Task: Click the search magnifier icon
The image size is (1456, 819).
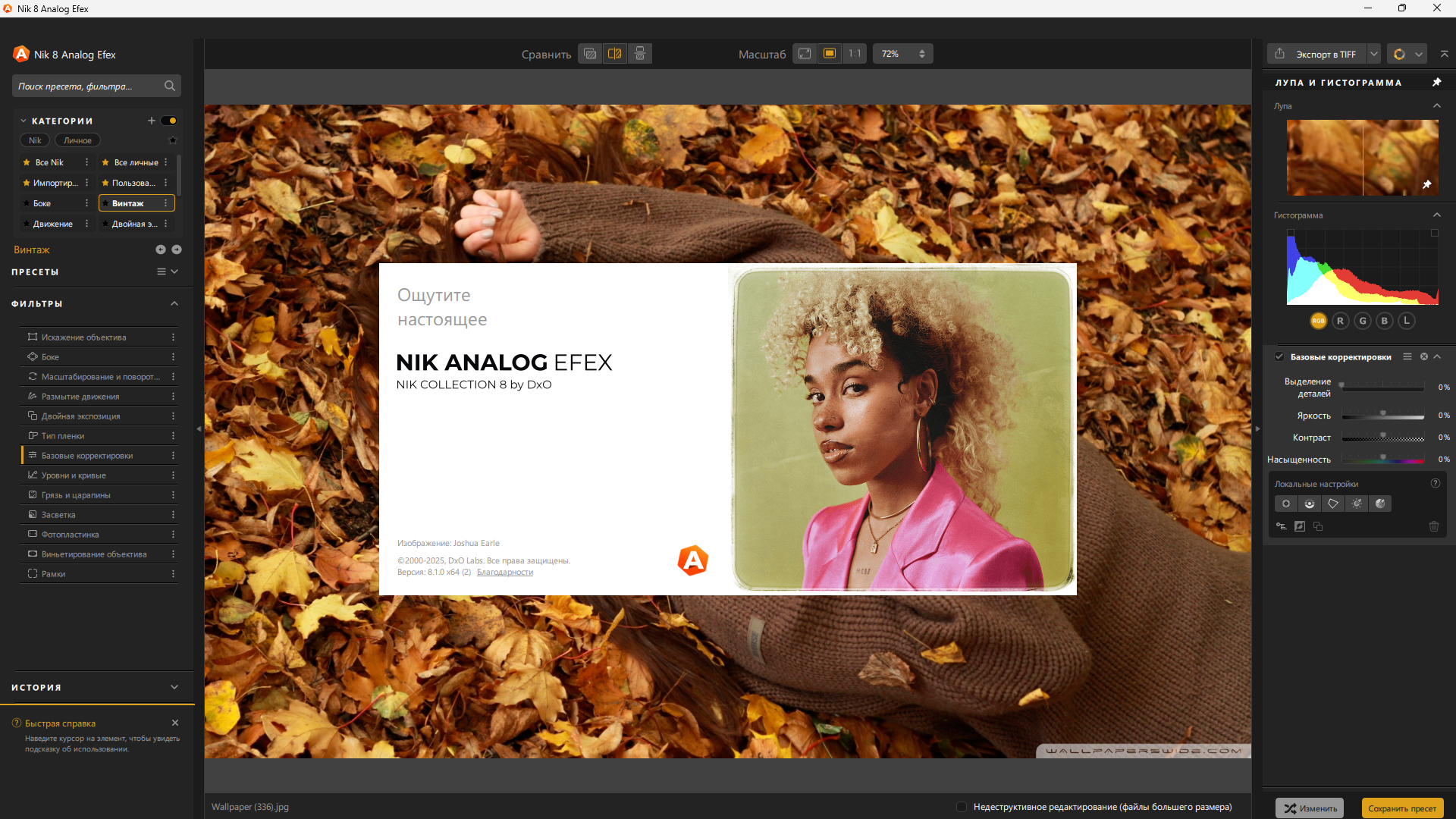Action: pyautogui.click(x=170, y=86)
